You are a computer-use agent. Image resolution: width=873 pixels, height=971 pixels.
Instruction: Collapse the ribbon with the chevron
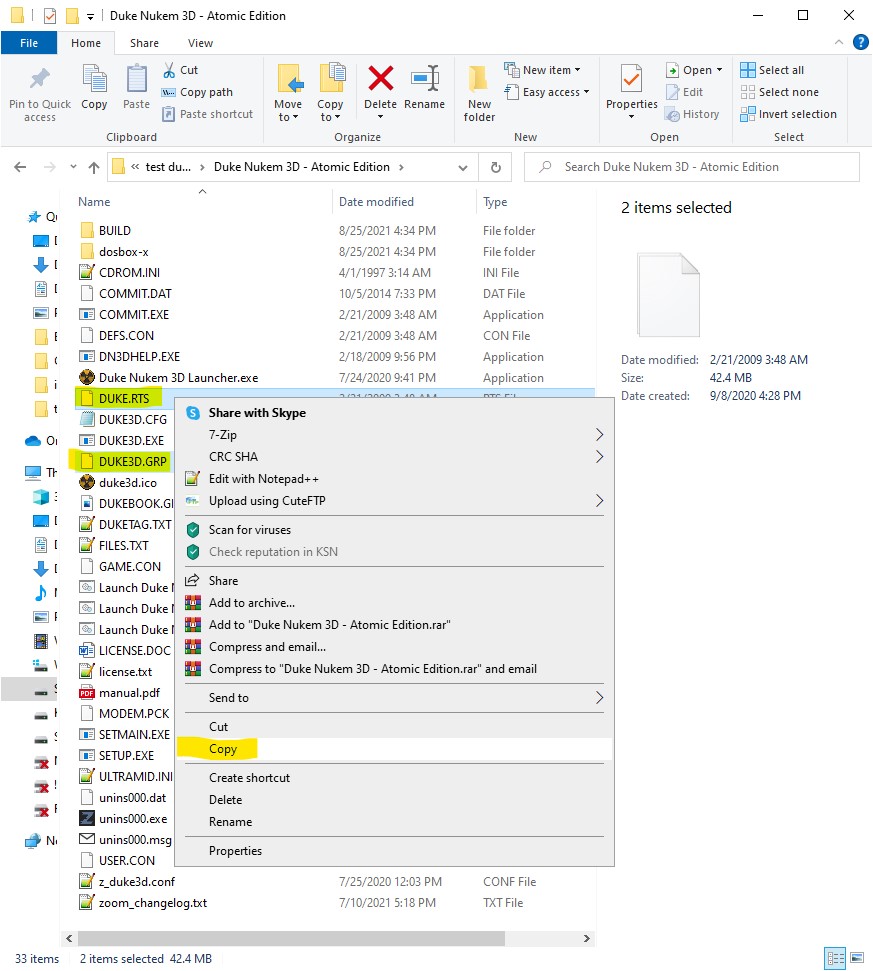coord(839,42)
